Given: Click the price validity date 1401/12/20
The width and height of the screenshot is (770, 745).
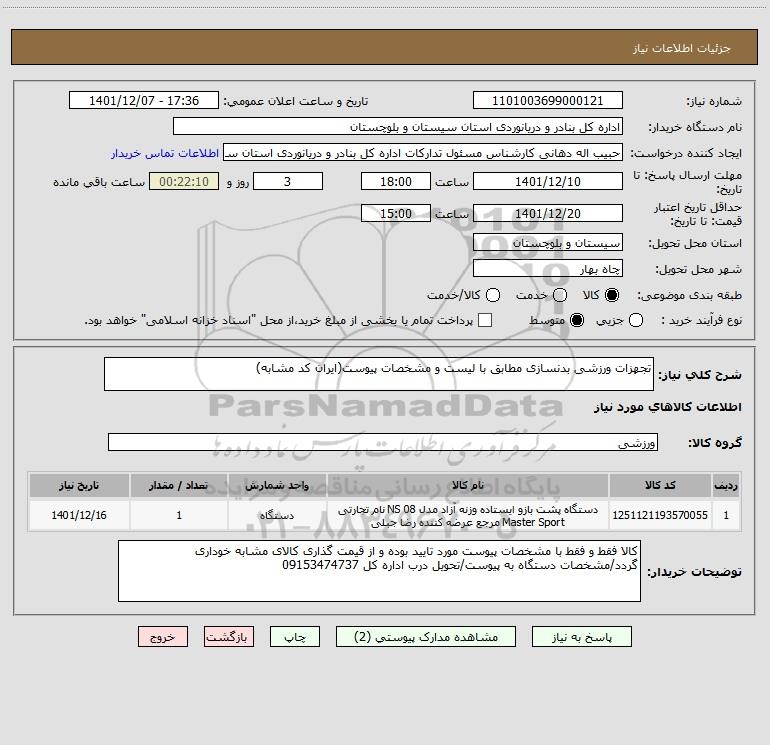Looking at the screenshot, I should 548,213.
